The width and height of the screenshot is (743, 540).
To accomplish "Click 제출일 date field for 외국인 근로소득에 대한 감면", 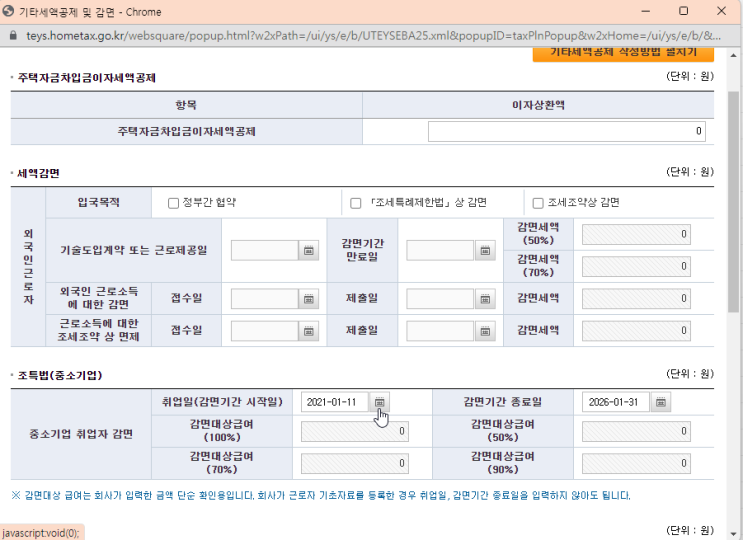I will pyautogui.click(x=441, y=299).
